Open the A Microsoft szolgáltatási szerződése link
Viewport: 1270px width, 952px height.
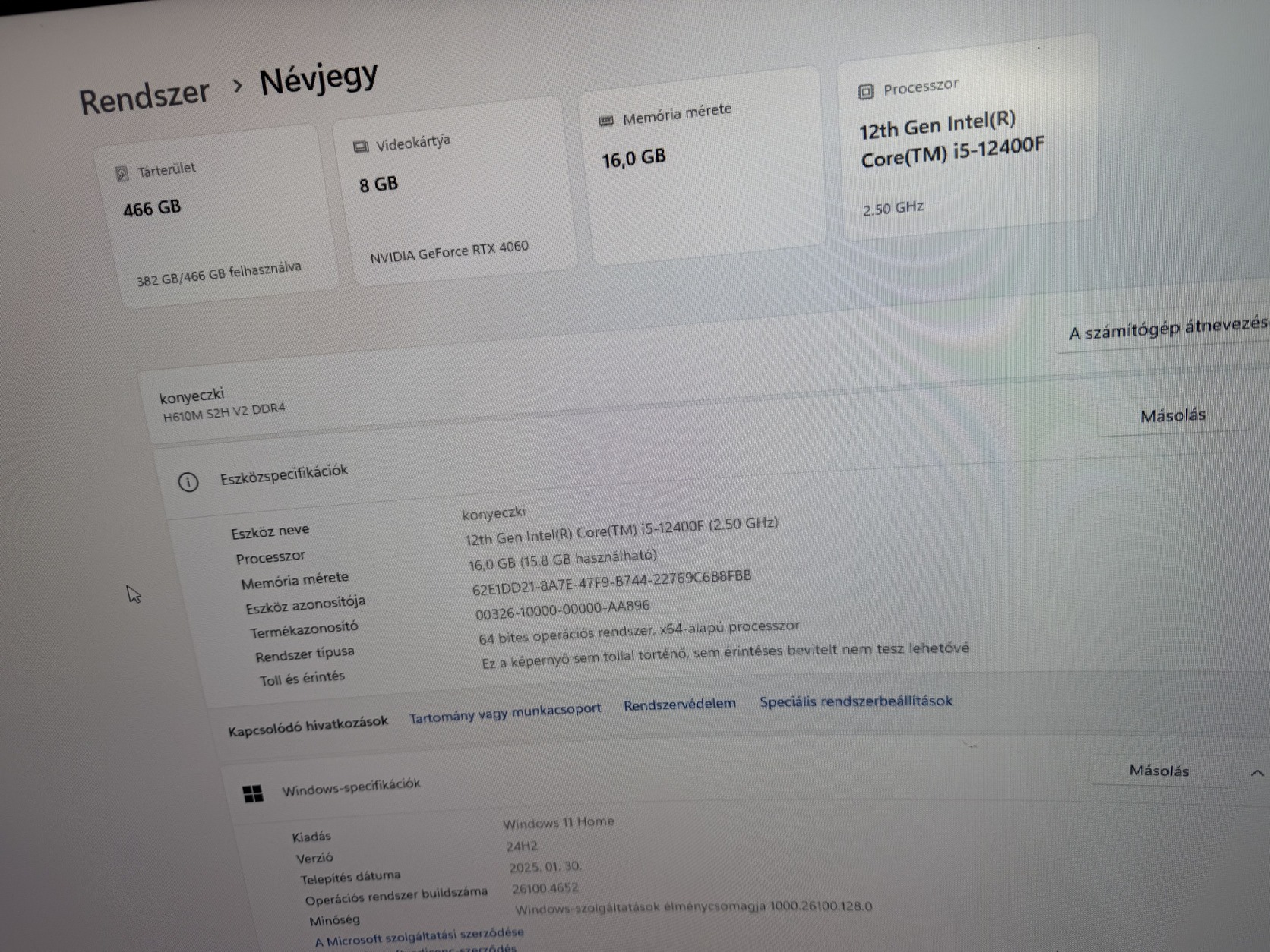point(419,936)
